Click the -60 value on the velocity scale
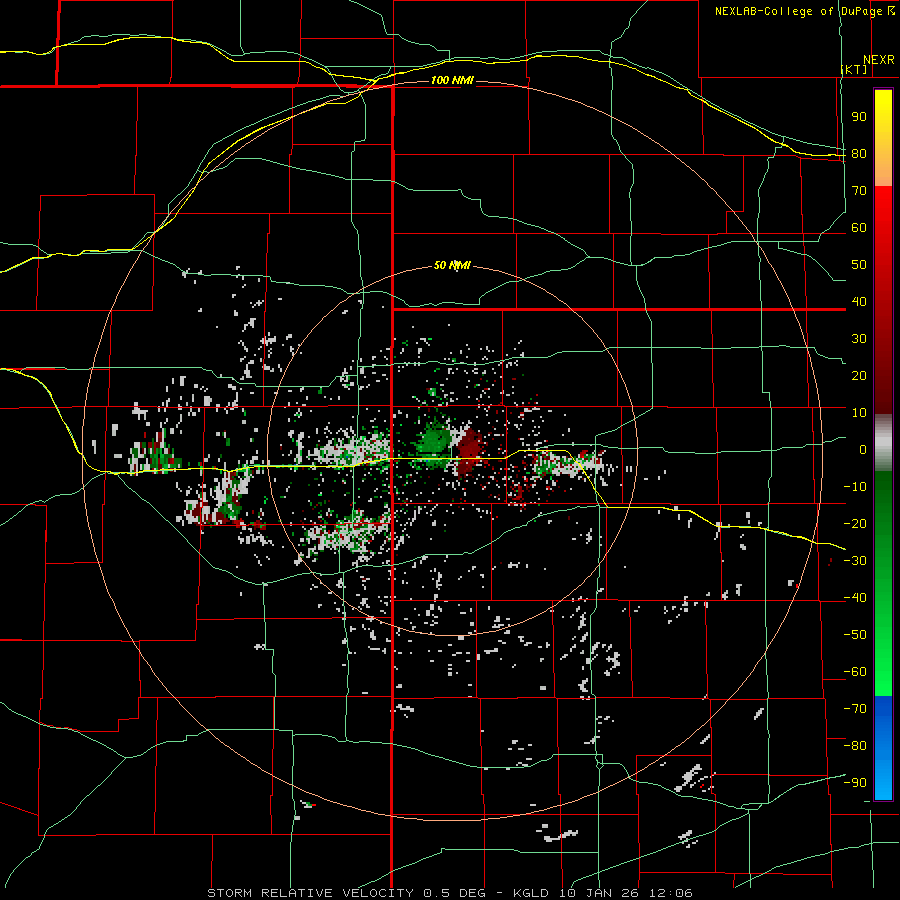Screen dimensions: 900x900 pos(855,672)
